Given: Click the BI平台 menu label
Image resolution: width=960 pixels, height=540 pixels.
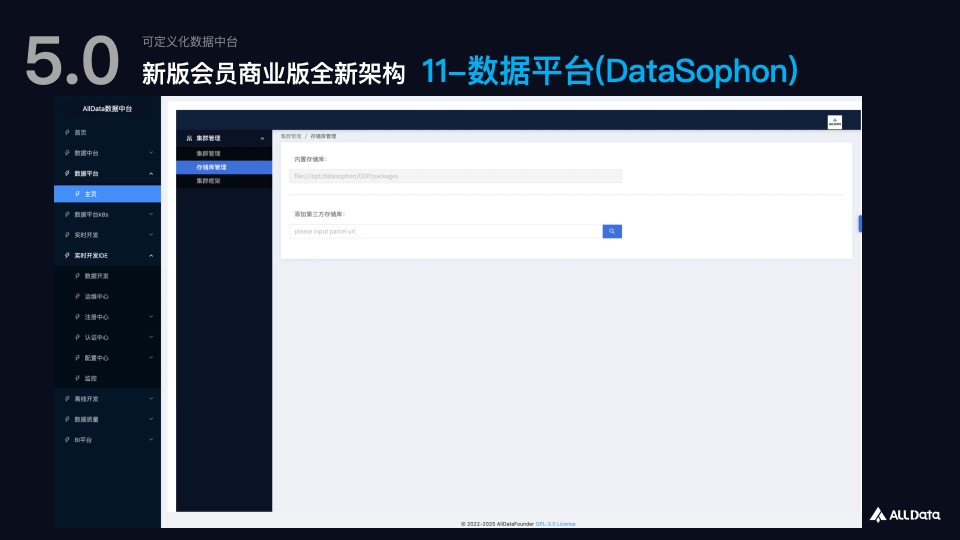Looking at the screenshot, I should tap(83, 440).
